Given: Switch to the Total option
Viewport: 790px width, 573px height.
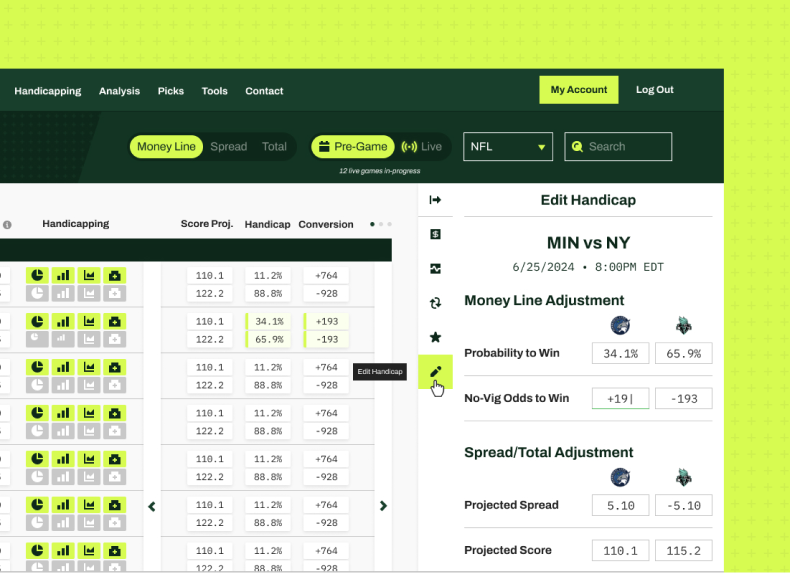Looking at the screenshot, I should pos(274,147).
